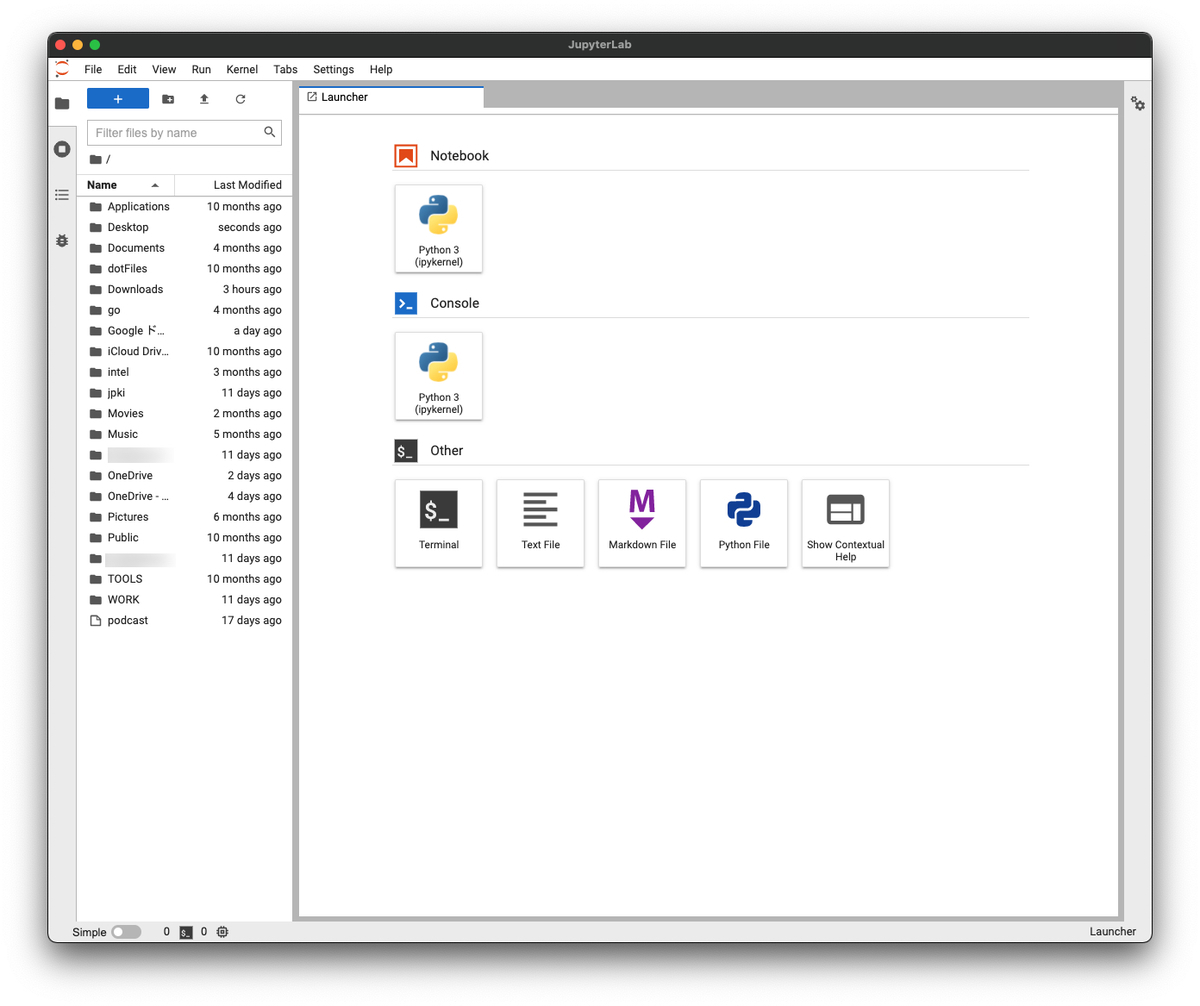Image resolution: width=1200 pixels, height=1006 pixels.
Task: Launch a Python 3 notebook from the Notebook section
Action: 439,228
